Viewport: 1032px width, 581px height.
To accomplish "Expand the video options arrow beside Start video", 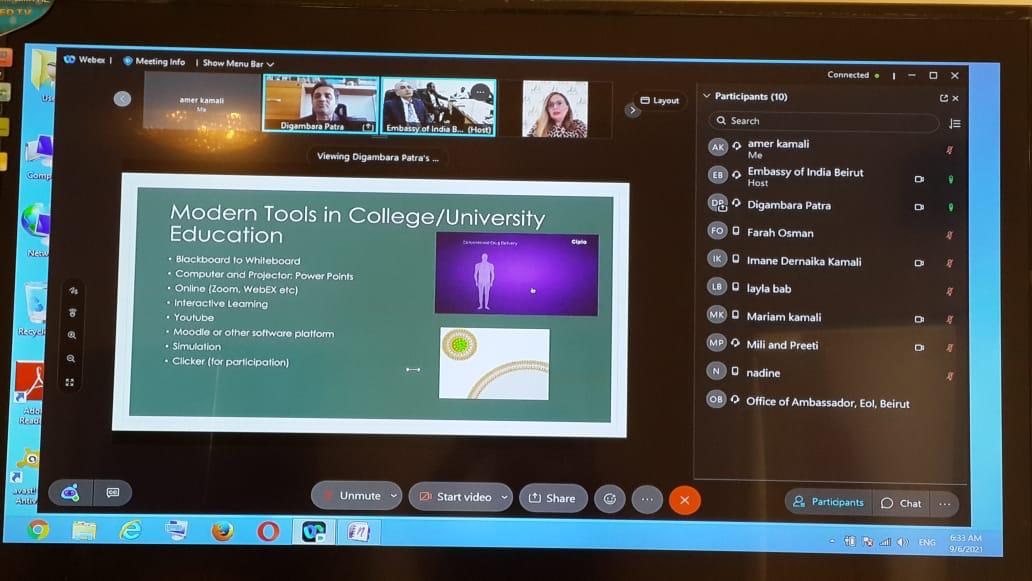I will [503, 497].
